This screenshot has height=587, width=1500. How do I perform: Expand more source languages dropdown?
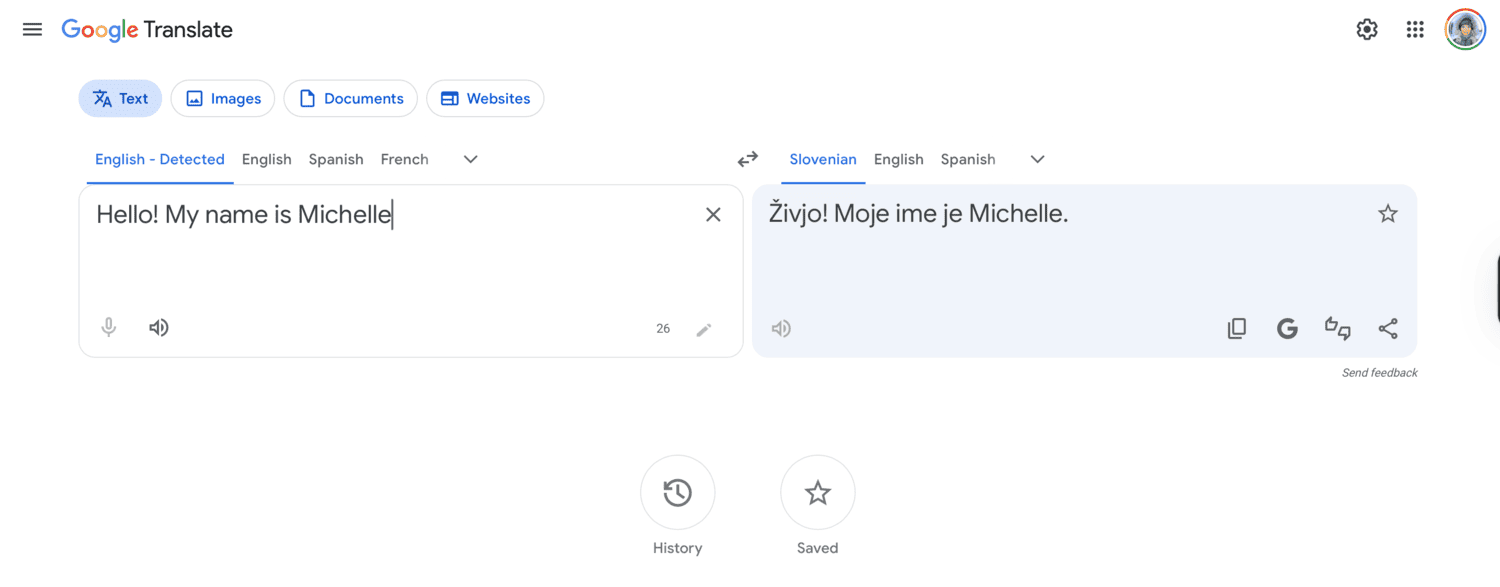tap(471, 159)
